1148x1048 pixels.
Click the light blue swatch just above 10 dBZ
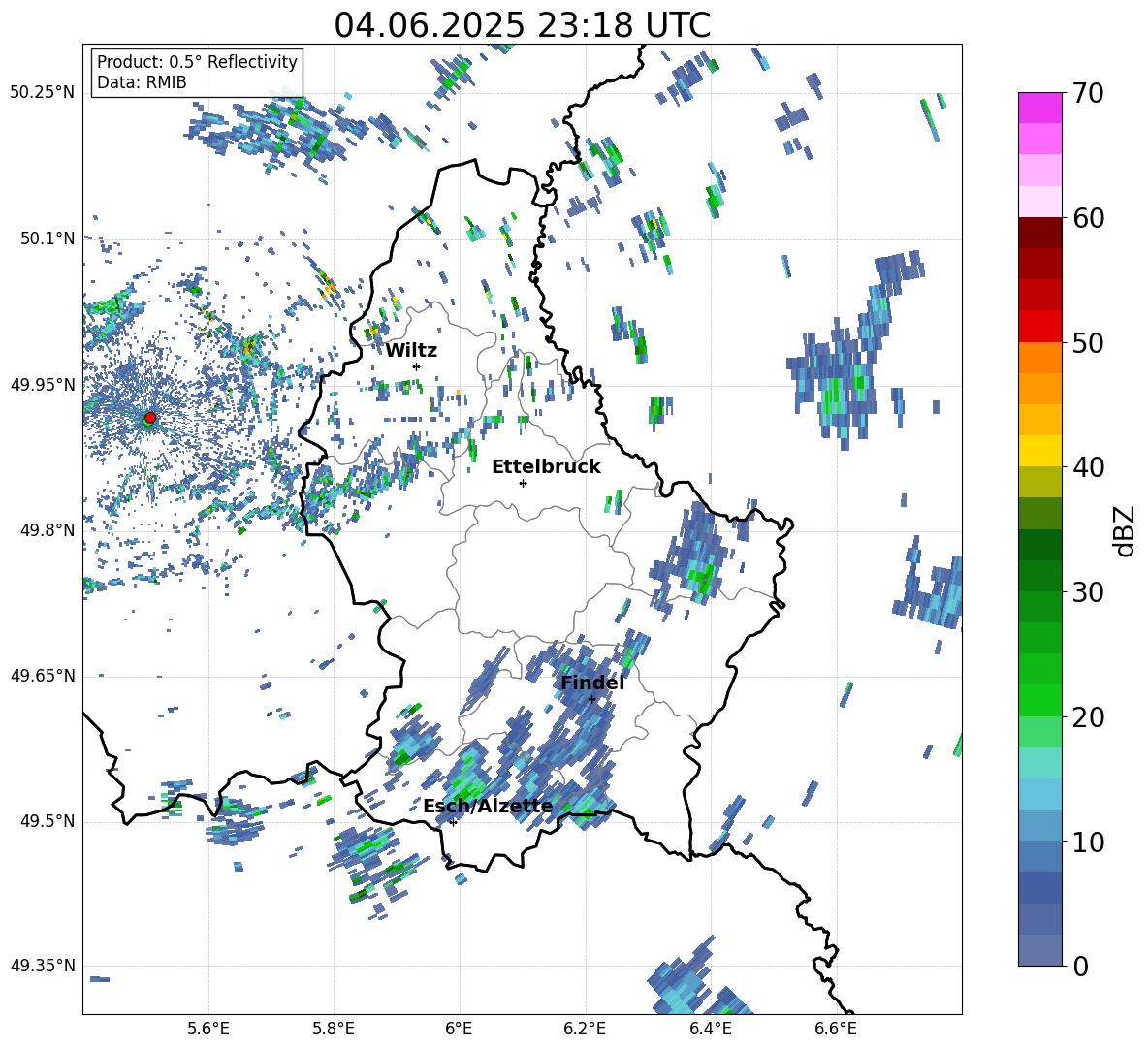click(x=1039, y=826)
